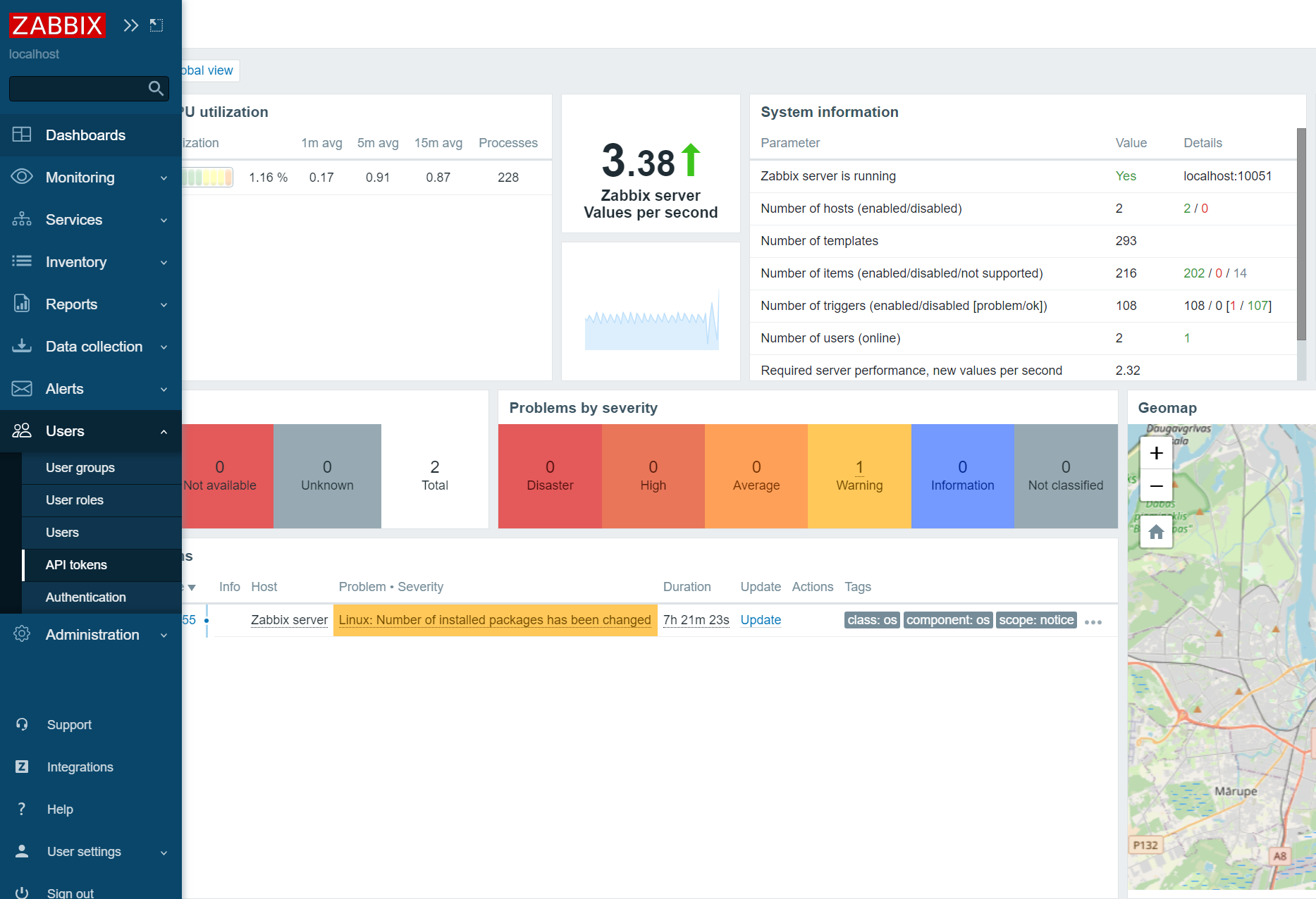
Task: Select the Data collection download icon
Action: click(x=22, y=346)
